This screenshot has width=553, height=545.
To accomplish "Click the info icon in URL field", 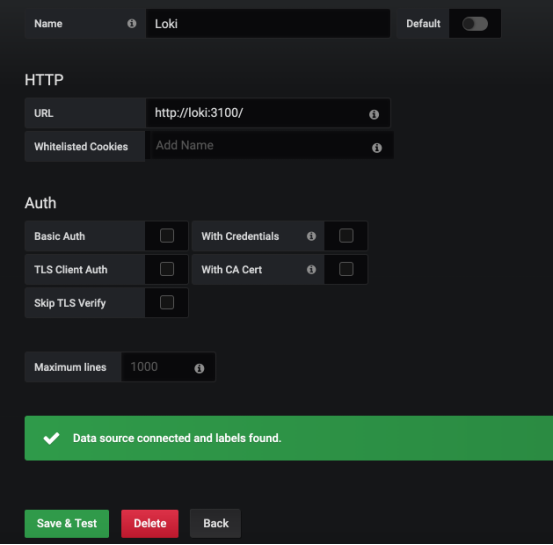I will [374, 114].
